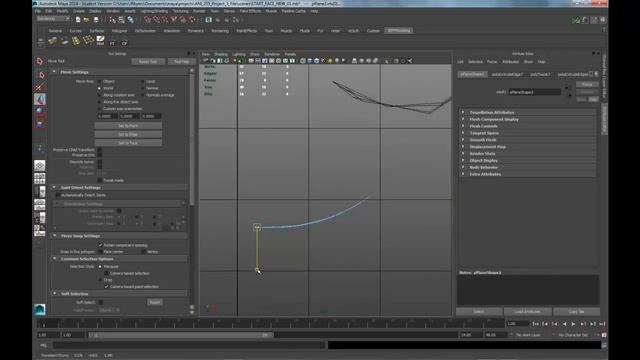Collapse the Move Snap Settings section

(54, 236)
